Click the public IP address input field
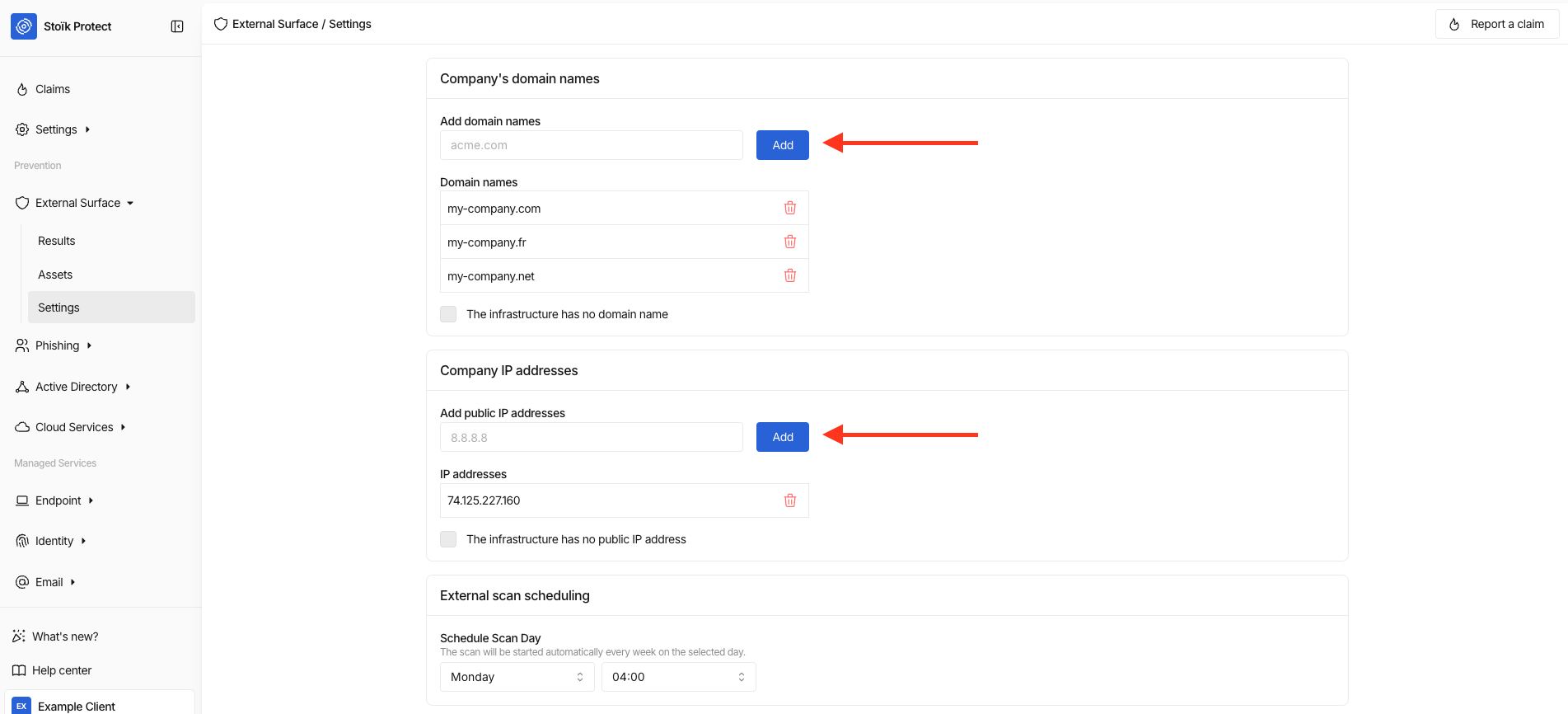The image size is (1568, 714). point(591,437)
